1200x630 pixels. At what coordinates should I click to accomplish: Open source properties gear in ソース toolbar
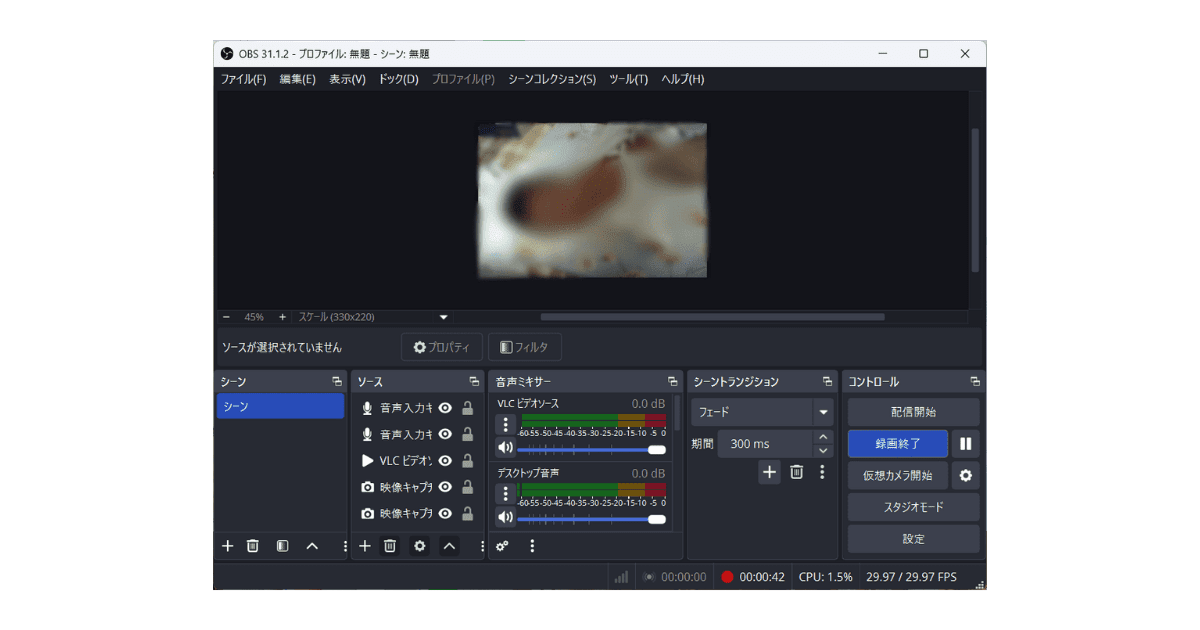click(x=420, y=546)
